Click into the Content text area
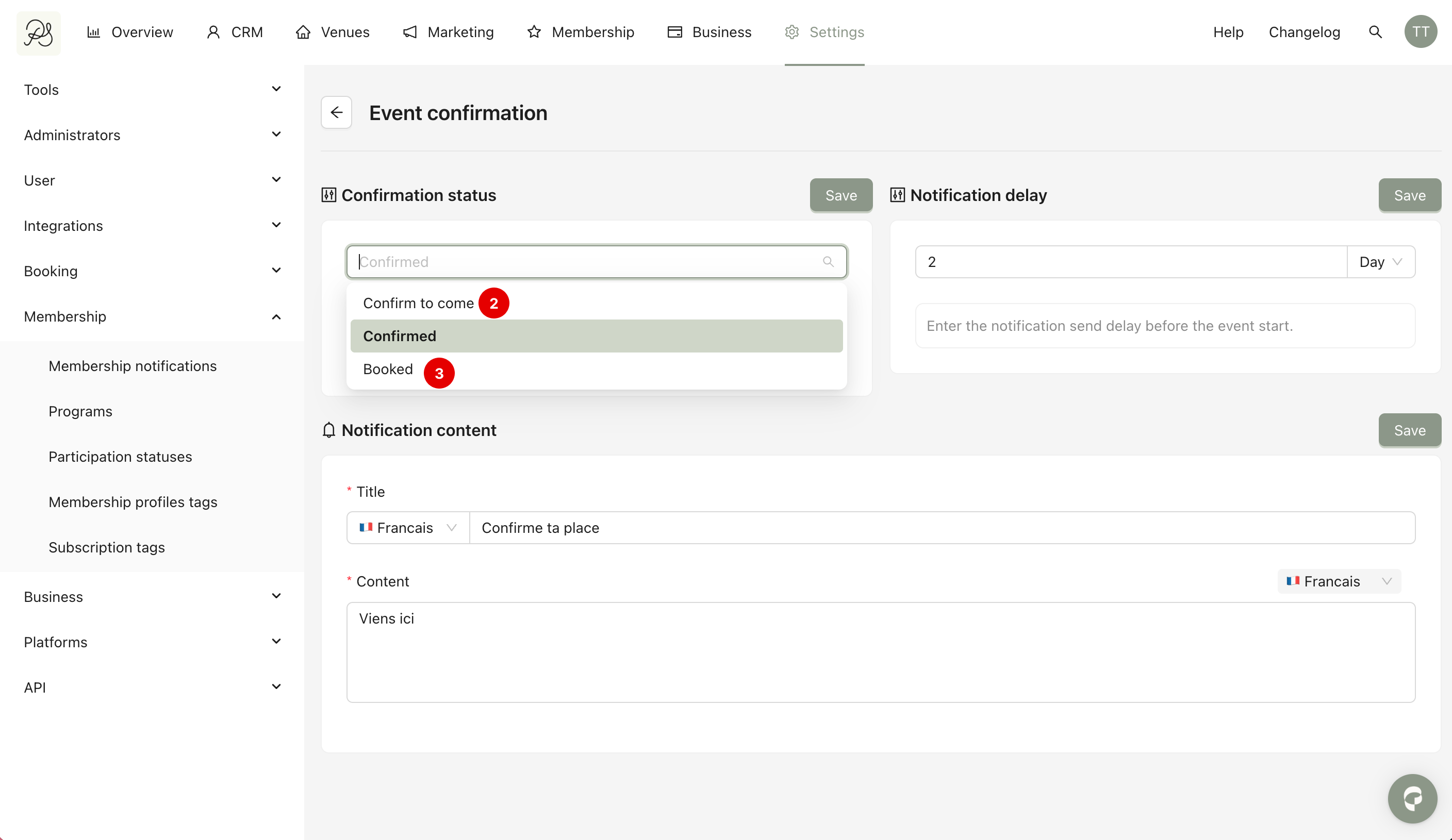The image size is (1452, 840). click(880, 652)
